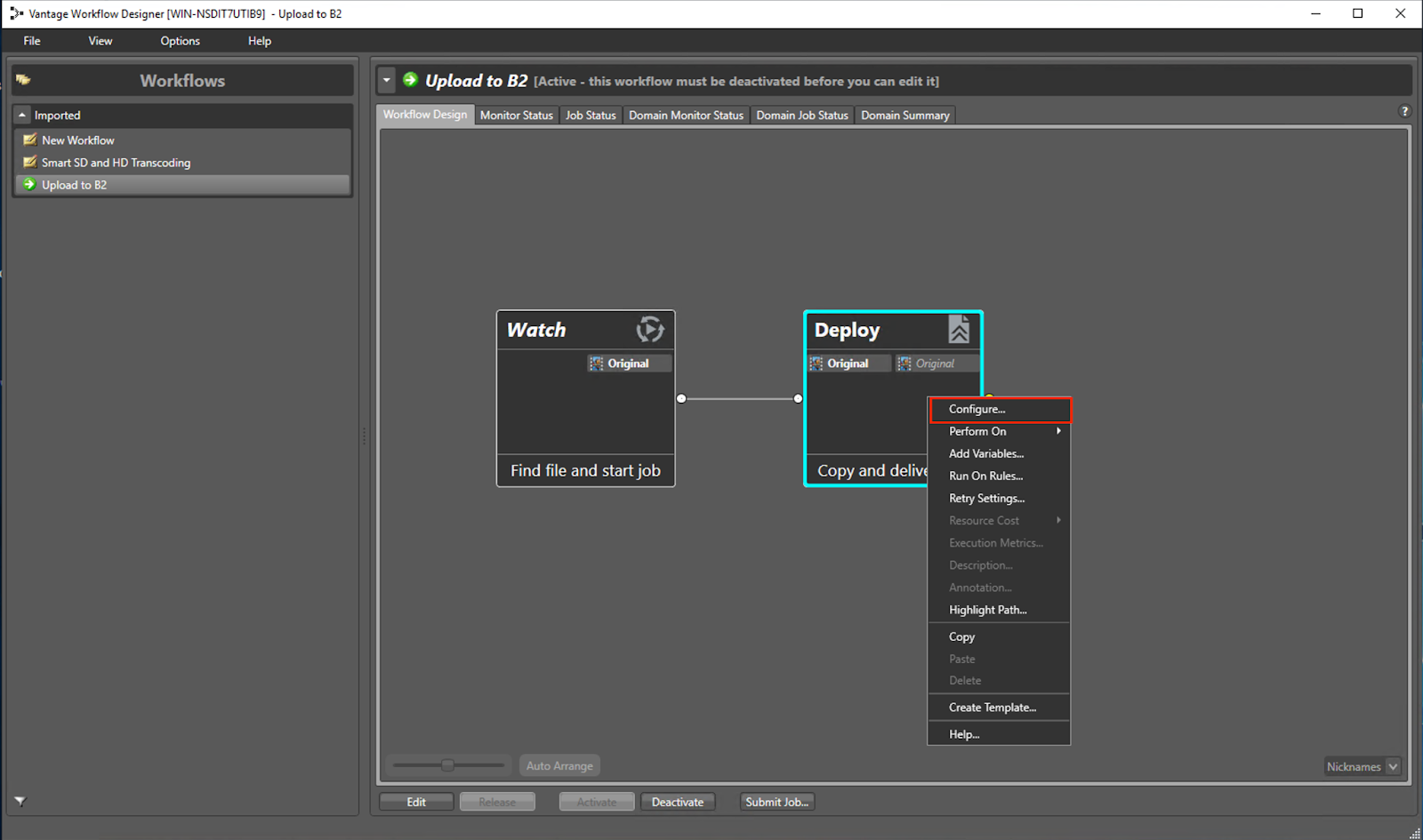Click the Deploy action upload icon
1423x840 pixels.
(x=959, y=330)
